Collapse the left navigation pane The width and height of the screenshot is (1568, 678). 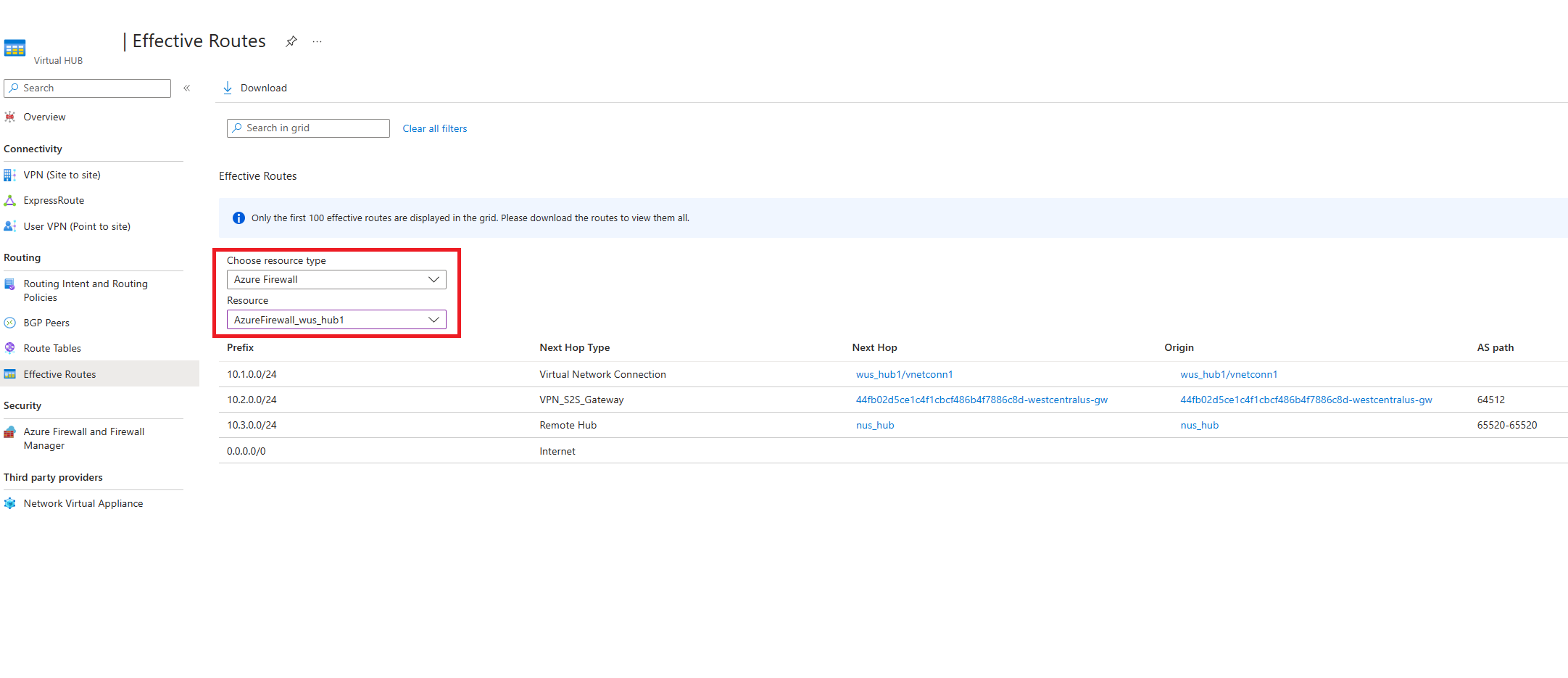click(x=186, y=88)
